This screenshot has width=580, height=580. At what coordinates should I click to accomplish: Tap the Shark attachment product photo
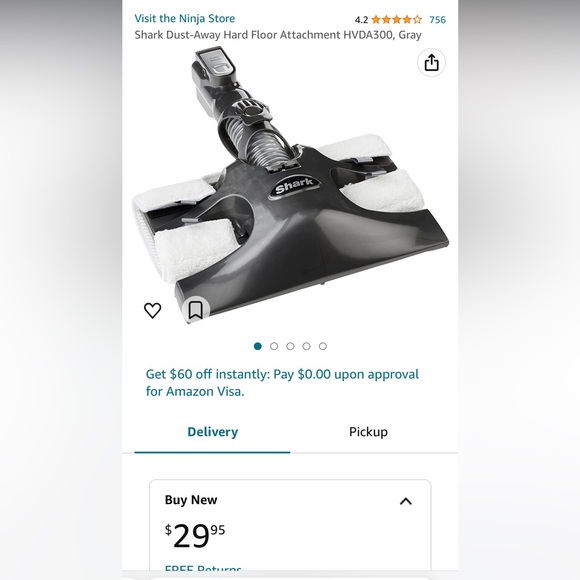coord(290,185)
